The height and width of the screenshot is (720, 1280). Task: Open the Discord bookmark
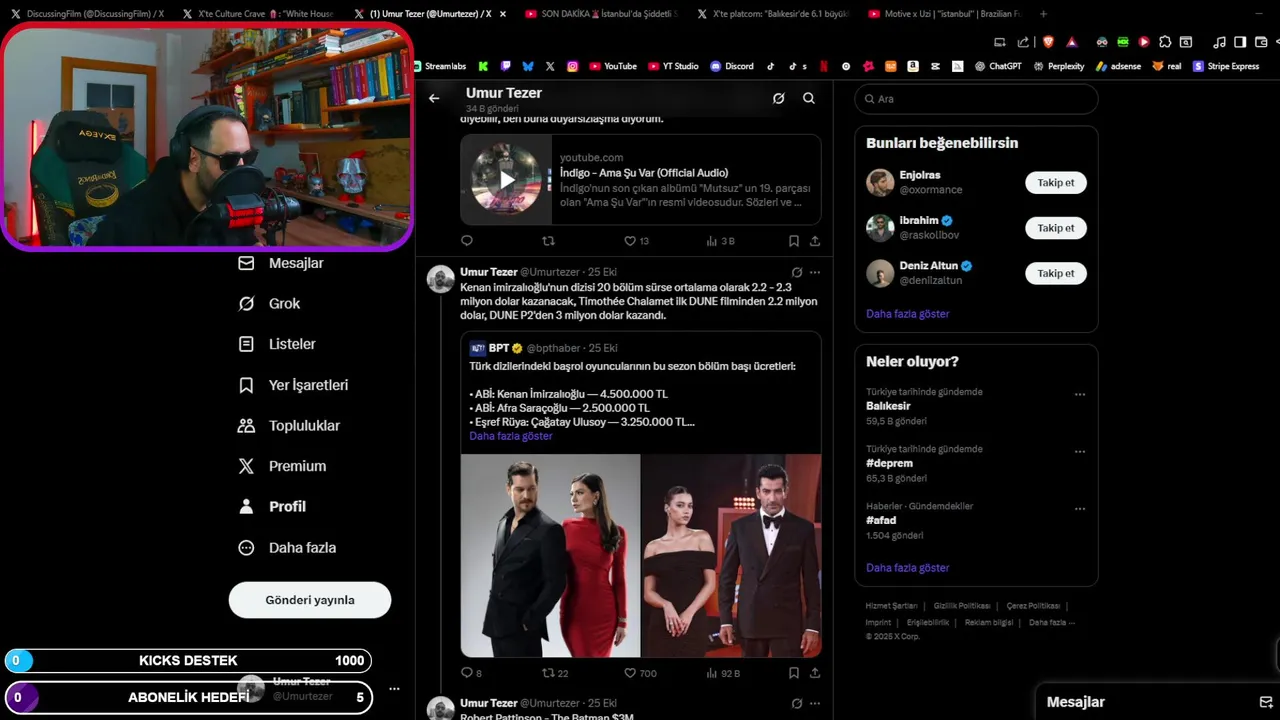coord(732,66)
